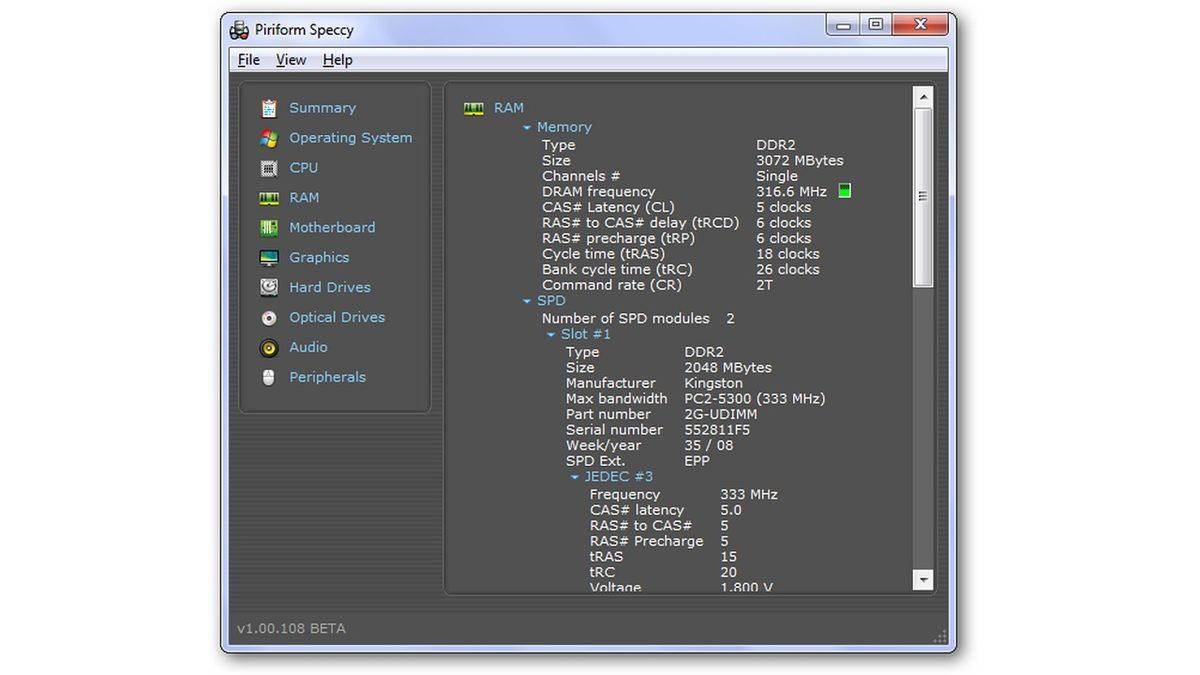Viewport: 1200px width, 675px height.
Task: Click the Operating System Windows flag icon
Action: pos(268,138)
